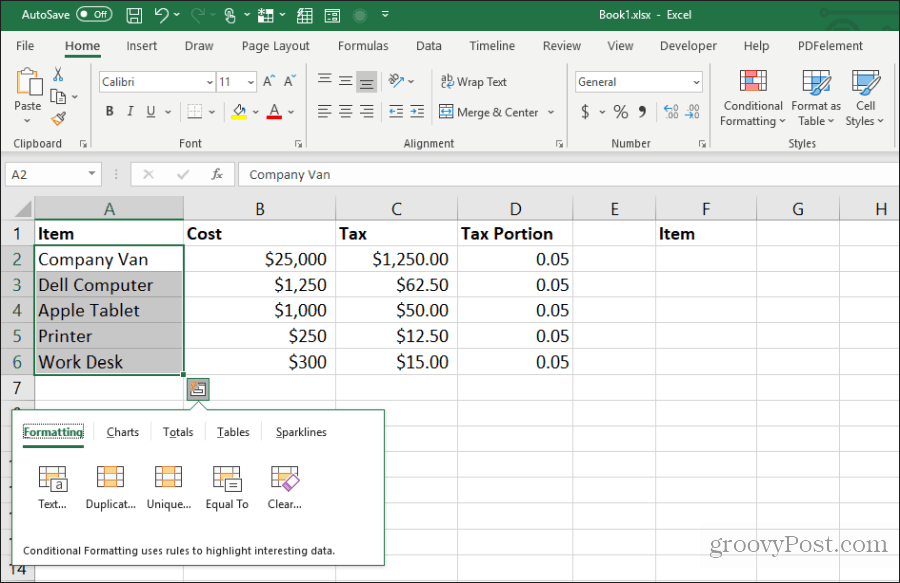
Task: Click the formula bar showing Company Van
Action: point(568,174)
